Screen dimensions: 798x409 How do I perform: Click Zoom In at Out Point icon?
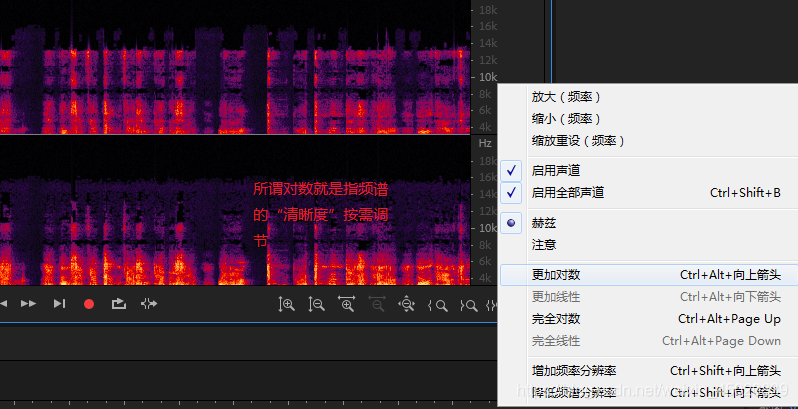469,305
